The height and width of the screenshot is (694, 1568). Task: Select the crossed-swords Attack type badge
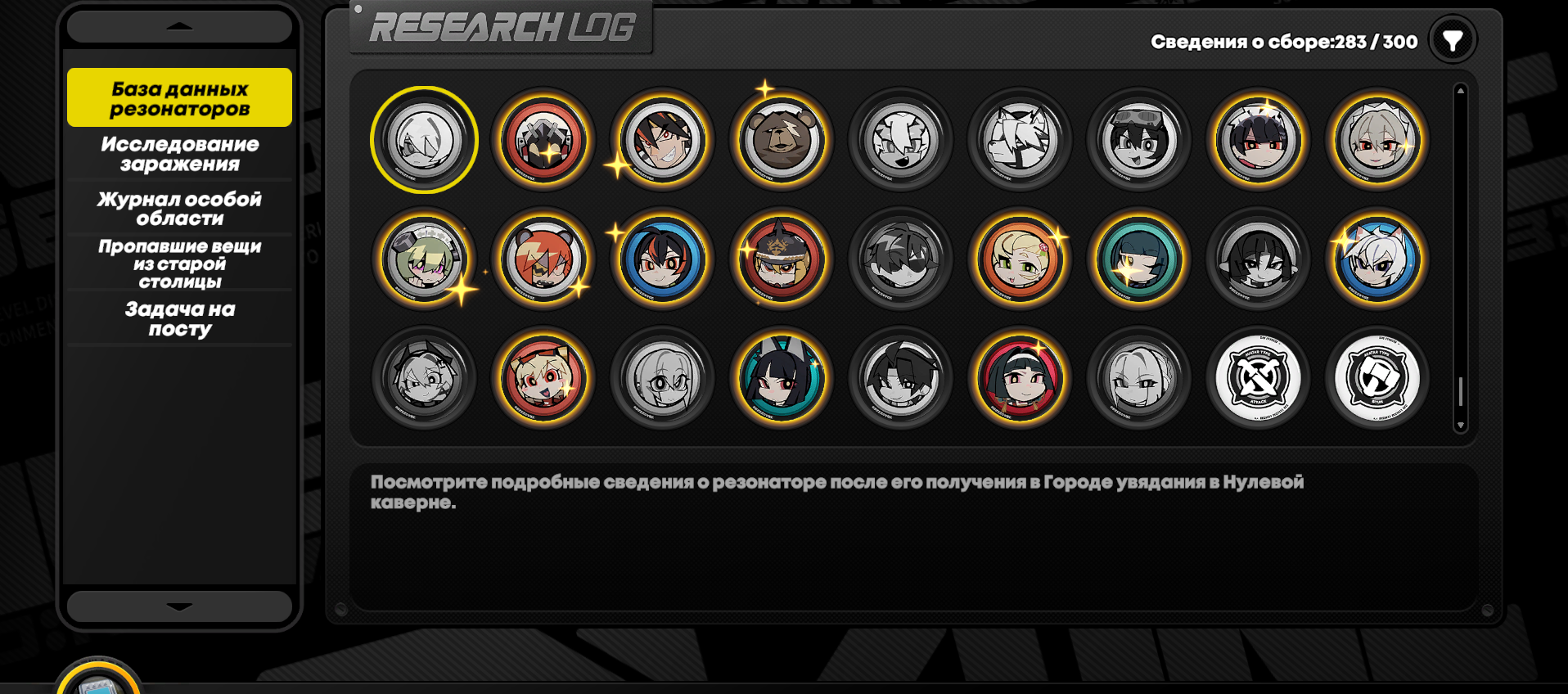pyautogui.click(x=1259, y=378)
